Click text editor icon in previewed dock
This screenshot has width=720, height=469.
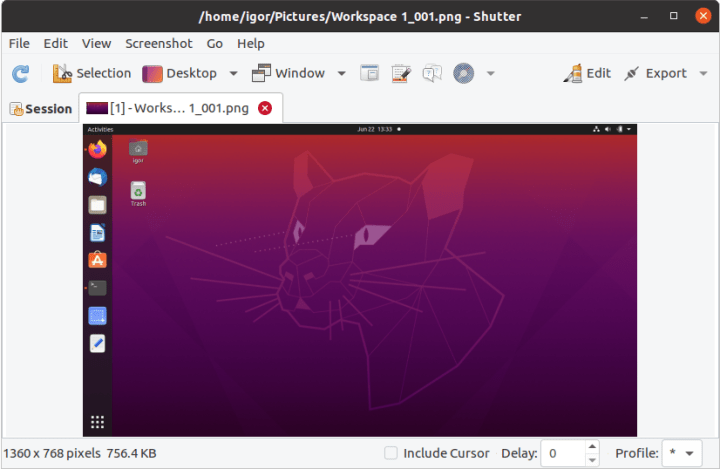(x=97, y=343)
